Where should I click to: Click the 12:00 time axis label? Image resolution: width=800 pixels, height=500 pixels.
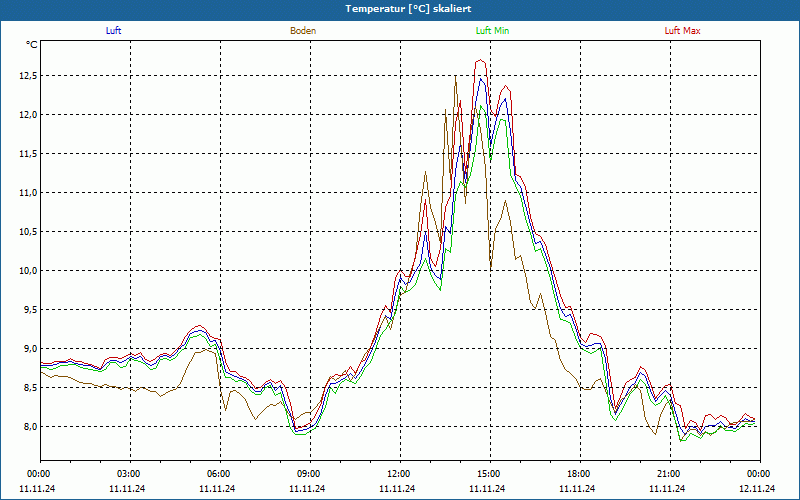click(397, 474)
